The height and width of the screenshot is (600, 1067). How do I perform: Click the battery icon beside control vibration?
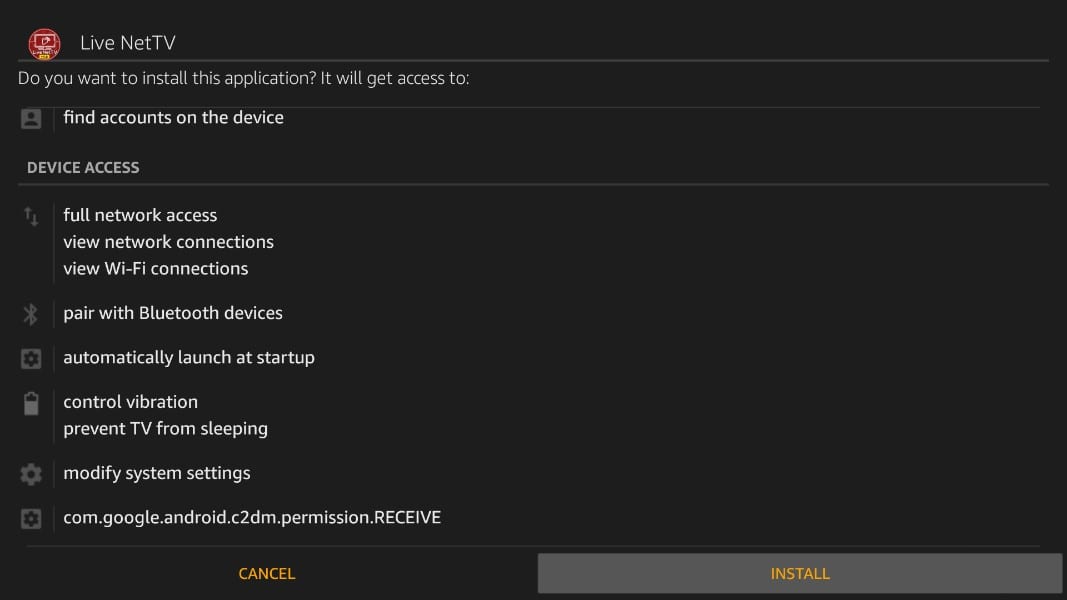[31, 403]
